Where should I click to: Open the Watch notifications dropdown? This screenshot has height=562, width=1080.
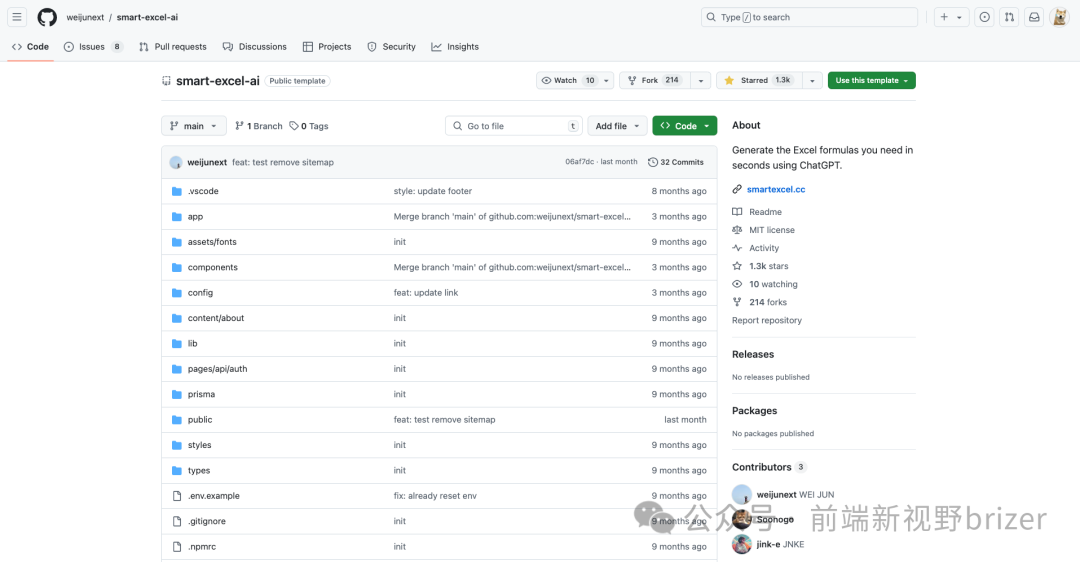[x=575, y=81]
